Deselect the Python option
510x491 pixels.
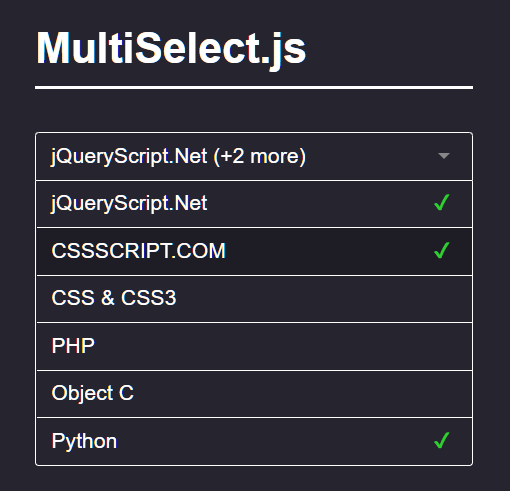tap(254, 441)
